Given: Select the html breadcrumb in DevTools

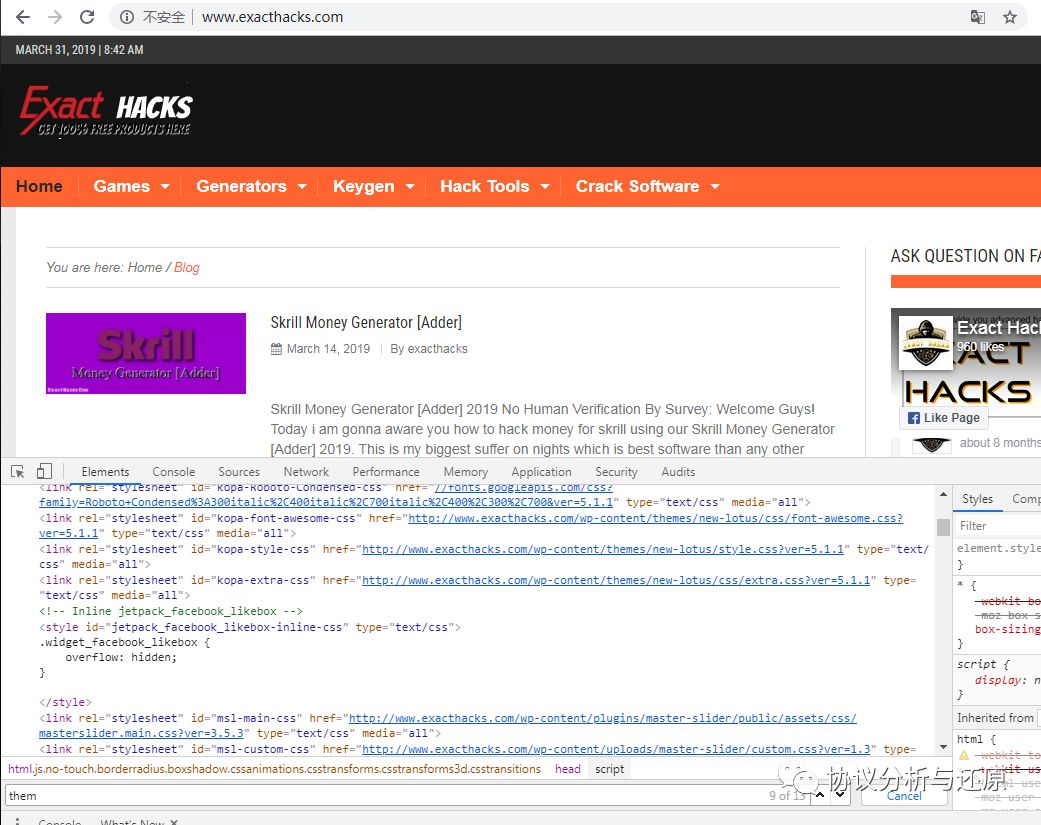Looking at the screenshot, I should 274,769.
